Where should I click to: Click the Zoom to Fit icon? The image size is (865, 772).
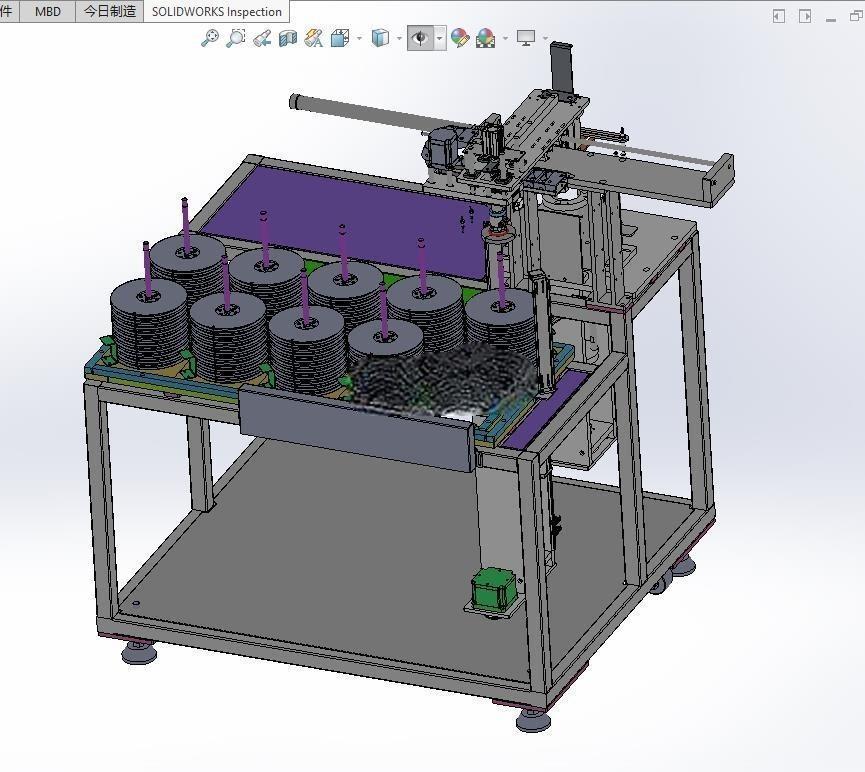point(210,38)
